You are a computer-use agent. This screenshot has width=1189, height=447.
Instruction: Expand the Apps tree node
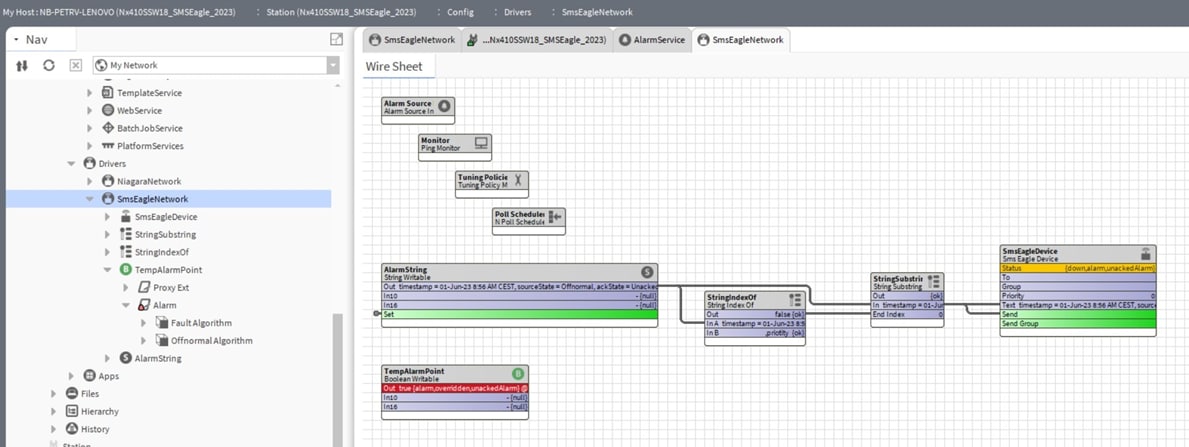71,376
